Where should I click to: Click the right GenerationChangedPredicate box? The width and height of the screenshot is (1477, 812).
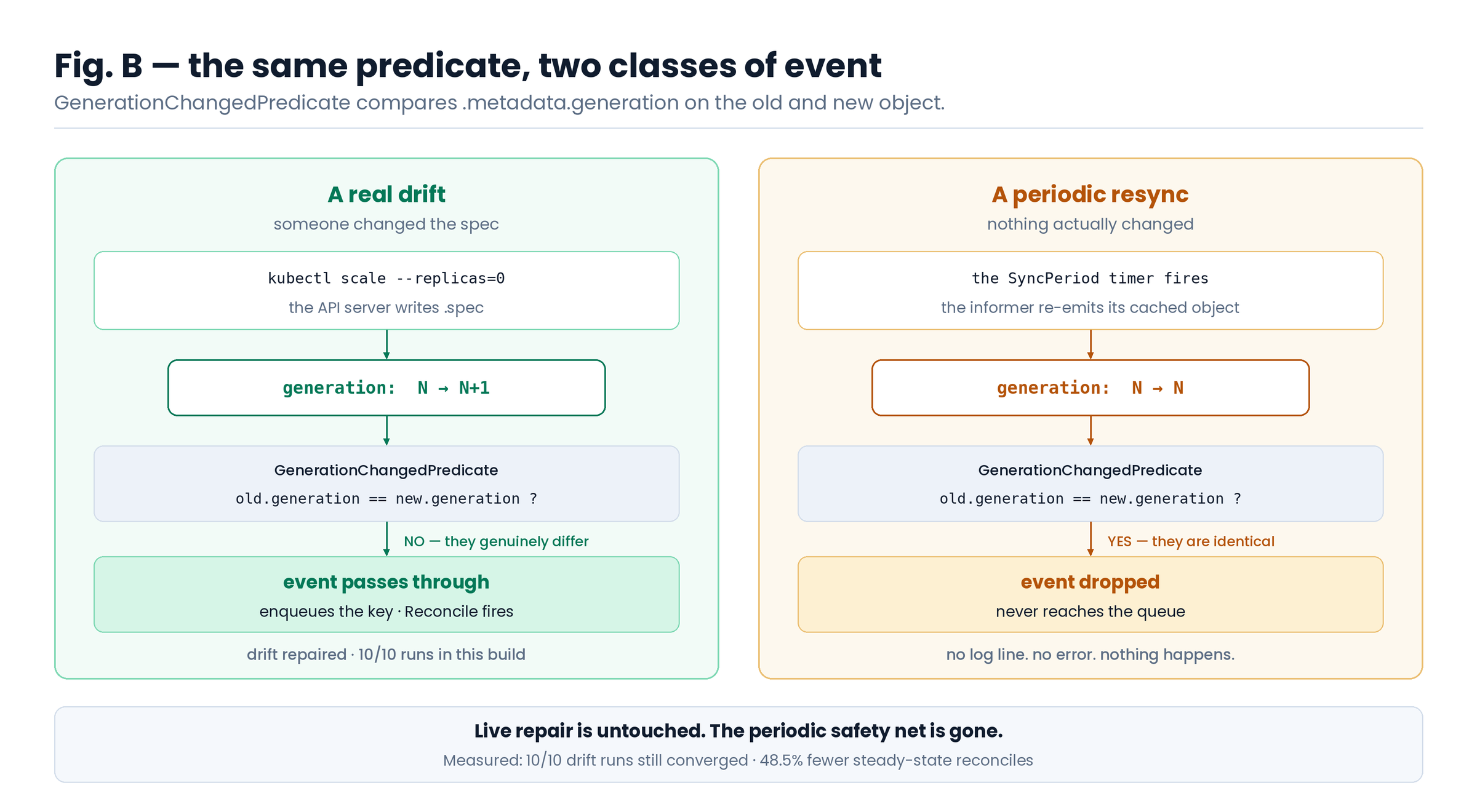1091,484
